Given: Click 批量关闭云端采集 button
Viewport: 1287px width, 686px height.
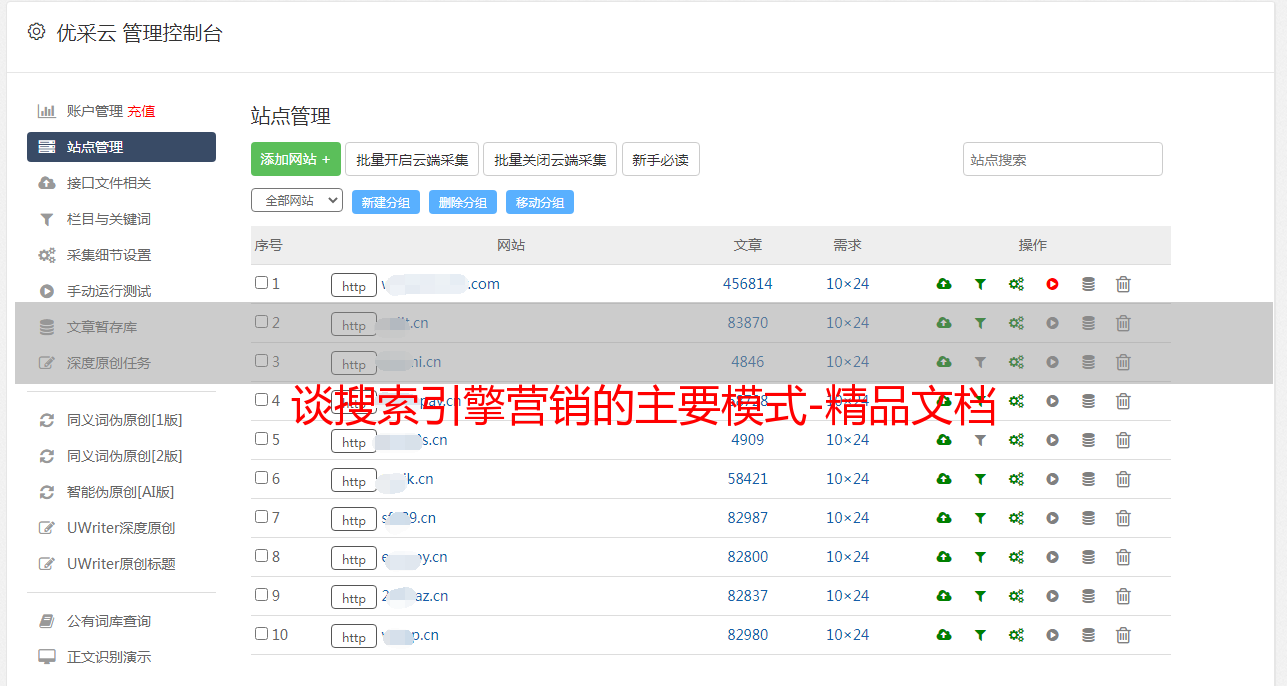Looking at the screenshot, I should 550,159.
